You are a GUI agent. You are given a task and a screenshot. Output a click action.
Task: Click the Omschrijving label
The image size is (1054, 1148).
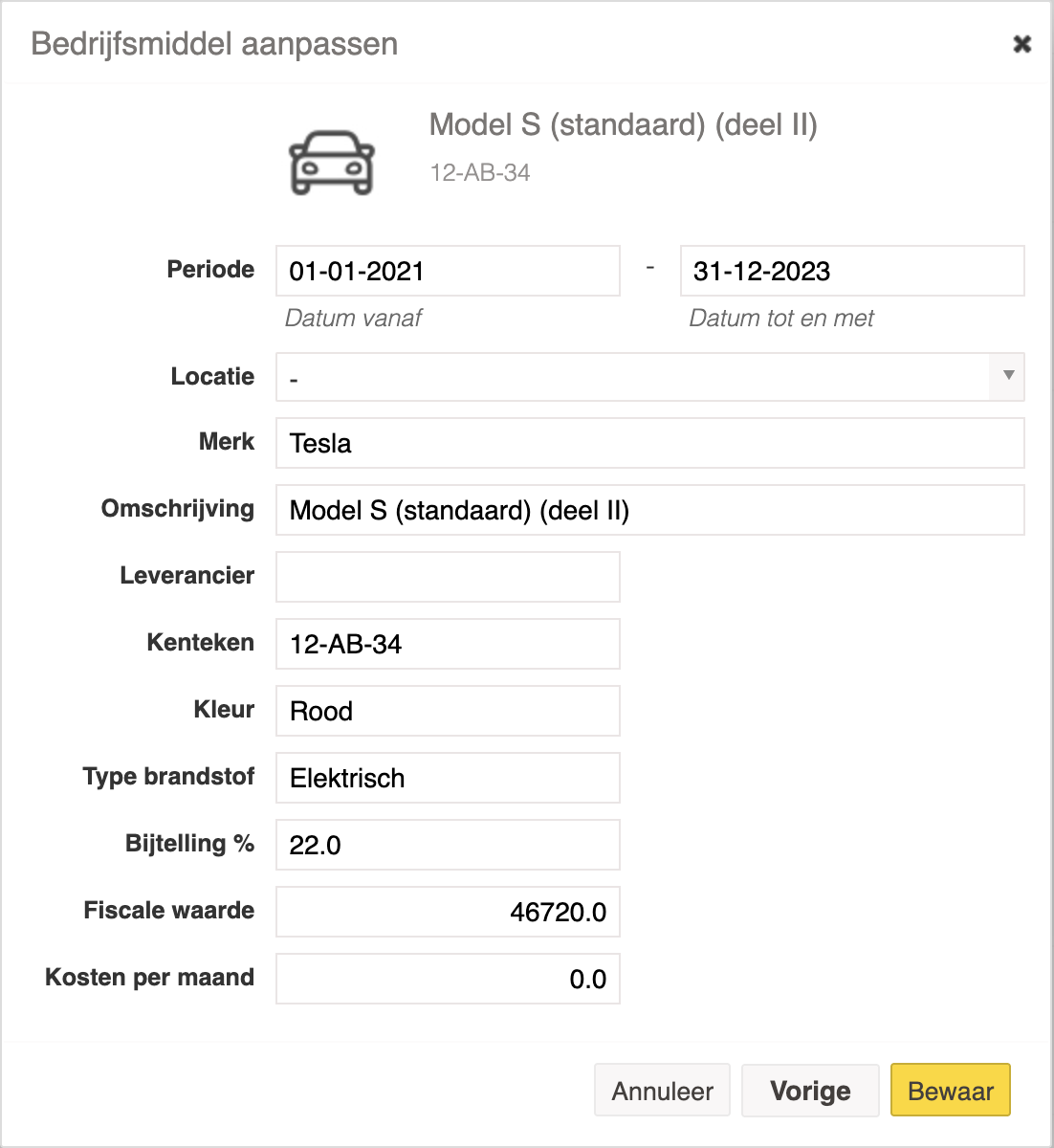point(178,509)
